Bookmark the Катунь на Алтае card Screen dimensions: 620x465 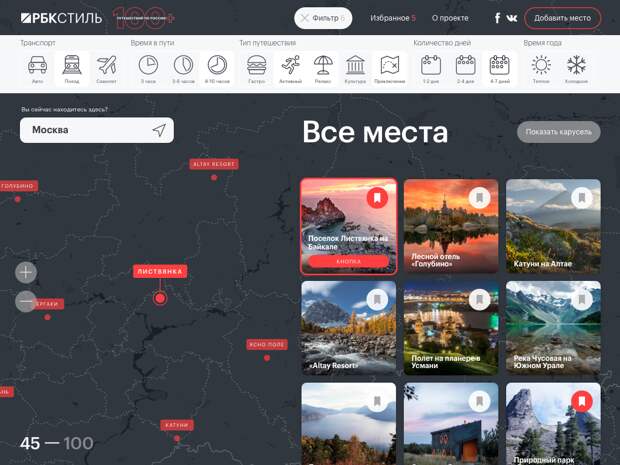pyautogui.click(x=582, y=198)
